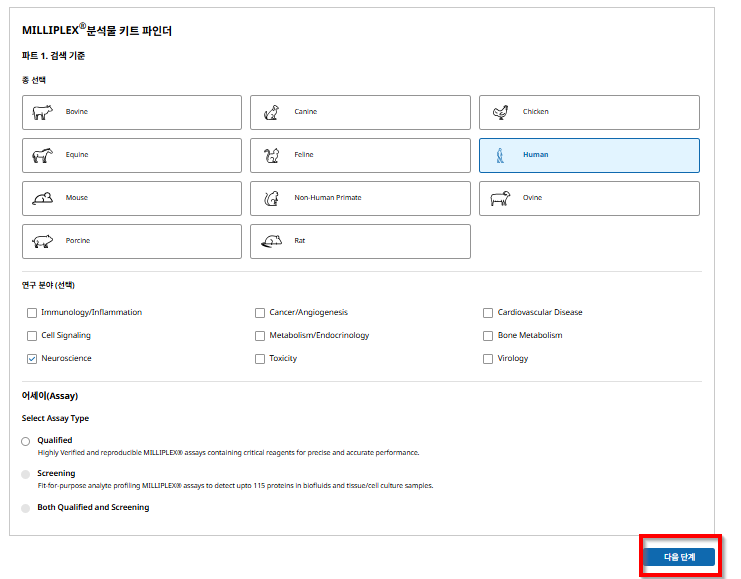The image size is (741, 579).
Task: Enable Metabolism/Endocrinology checkbox
Action: point(260,336)
